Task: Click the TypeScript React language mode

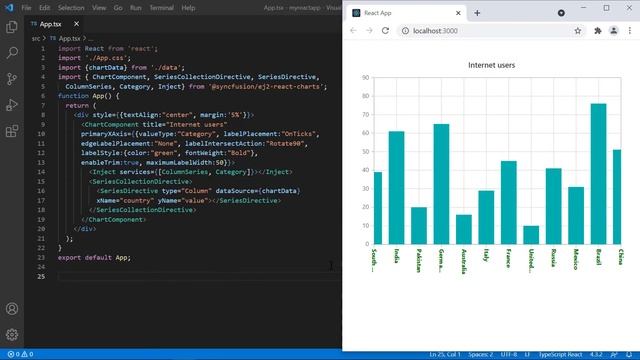Action: click(x=560, y=354)
